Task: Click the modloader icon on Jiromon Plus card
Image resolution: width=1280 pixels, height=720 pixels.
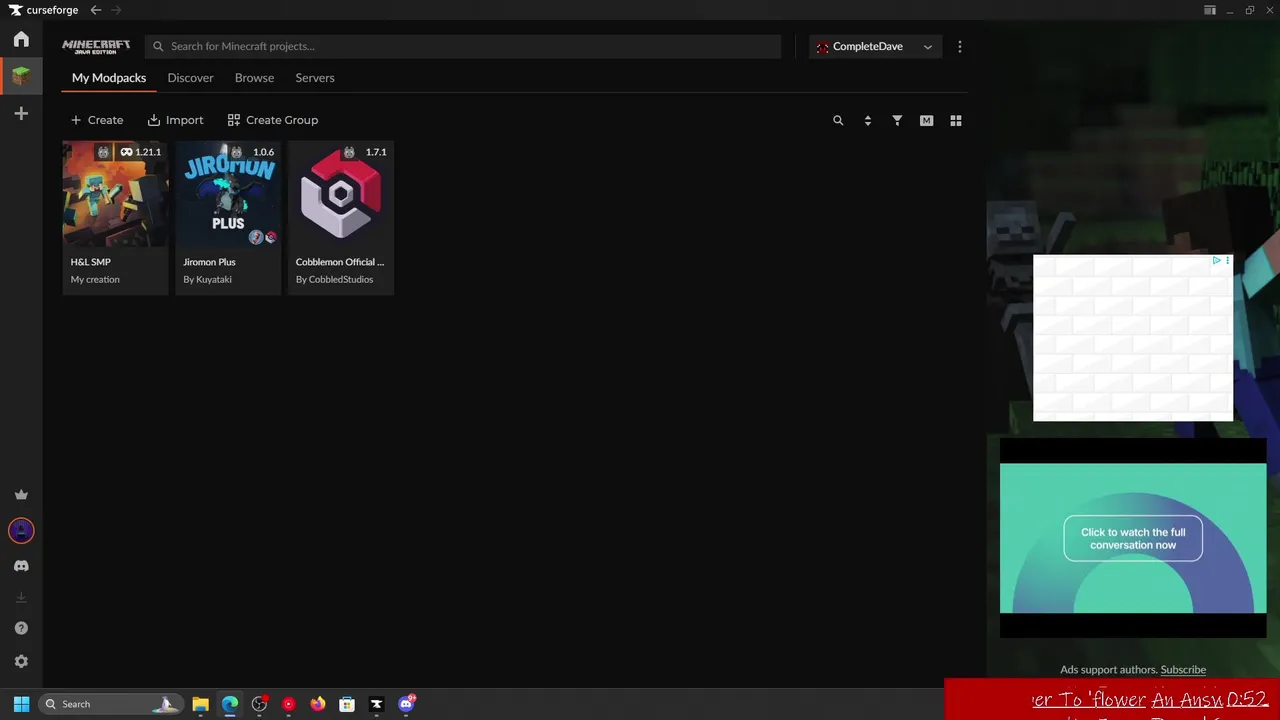Action: pyautogui.click(x=236, y=152)
